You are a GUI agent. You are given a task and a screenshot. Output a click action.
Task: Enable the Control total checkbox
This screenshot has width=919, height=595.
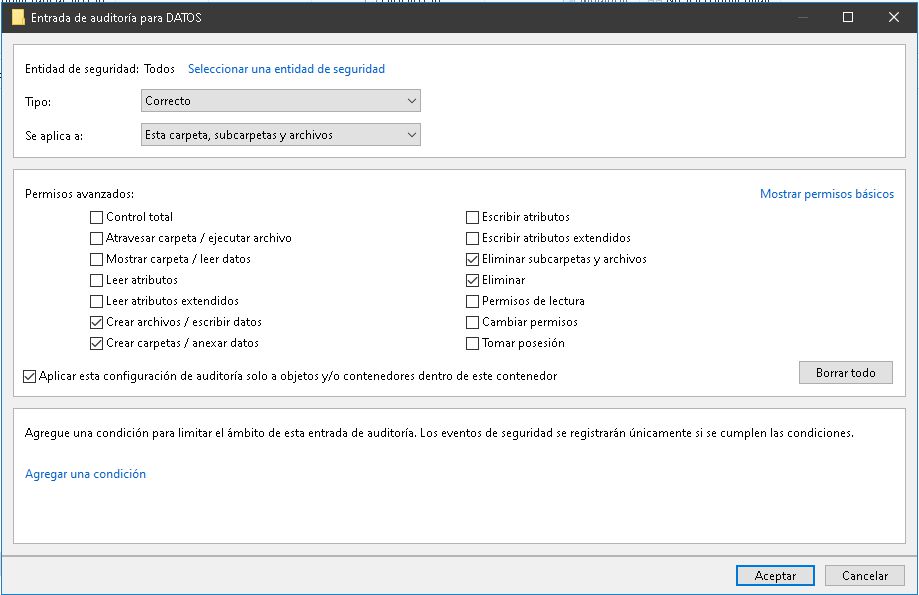pos(97,217)
